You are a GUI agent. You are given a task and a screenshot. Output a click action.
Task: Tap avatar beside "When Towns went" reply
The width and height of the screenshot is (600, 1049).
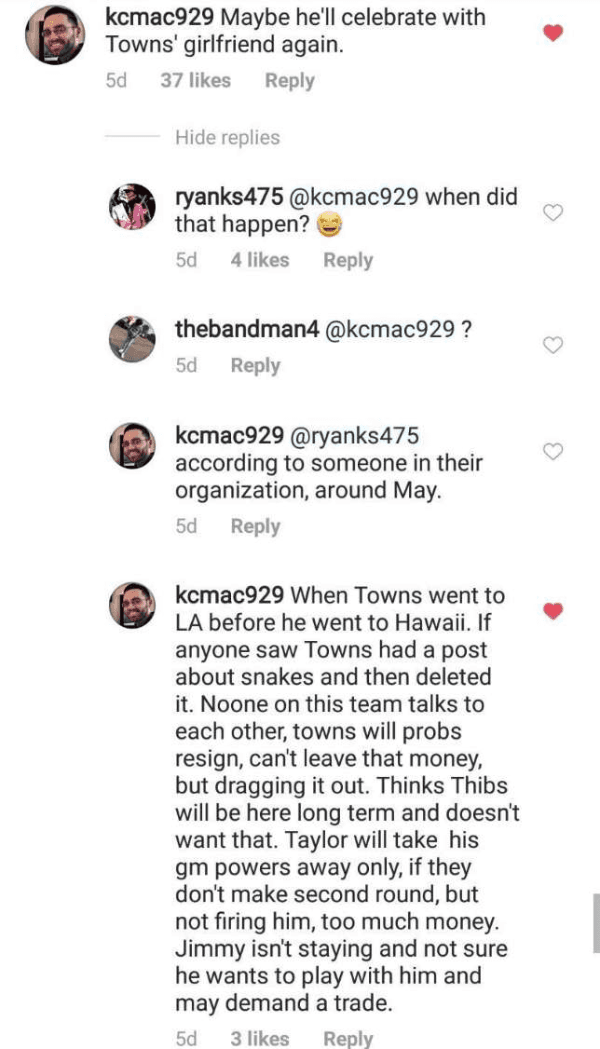click(133, 608)
